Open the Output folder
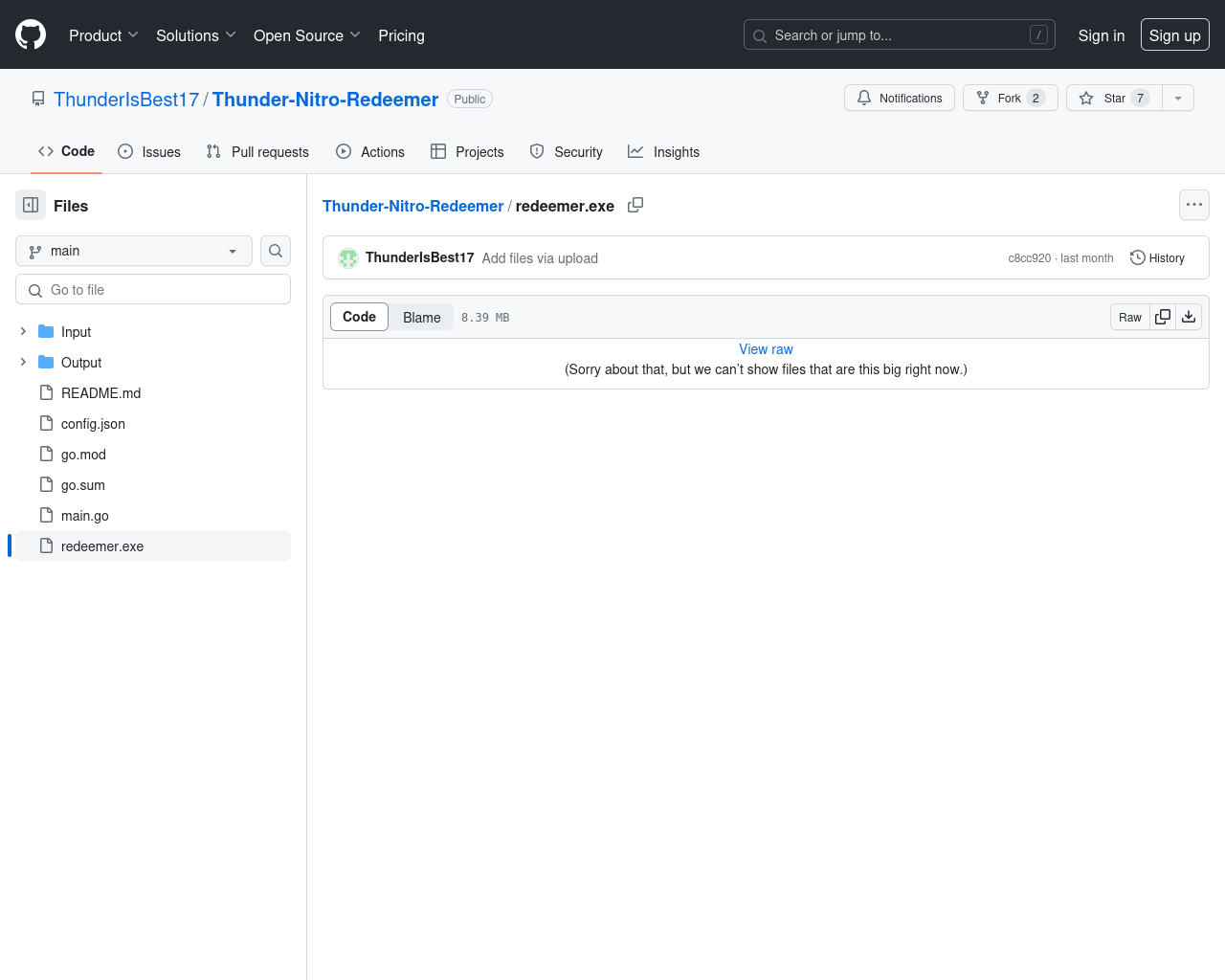 point(81,363)
